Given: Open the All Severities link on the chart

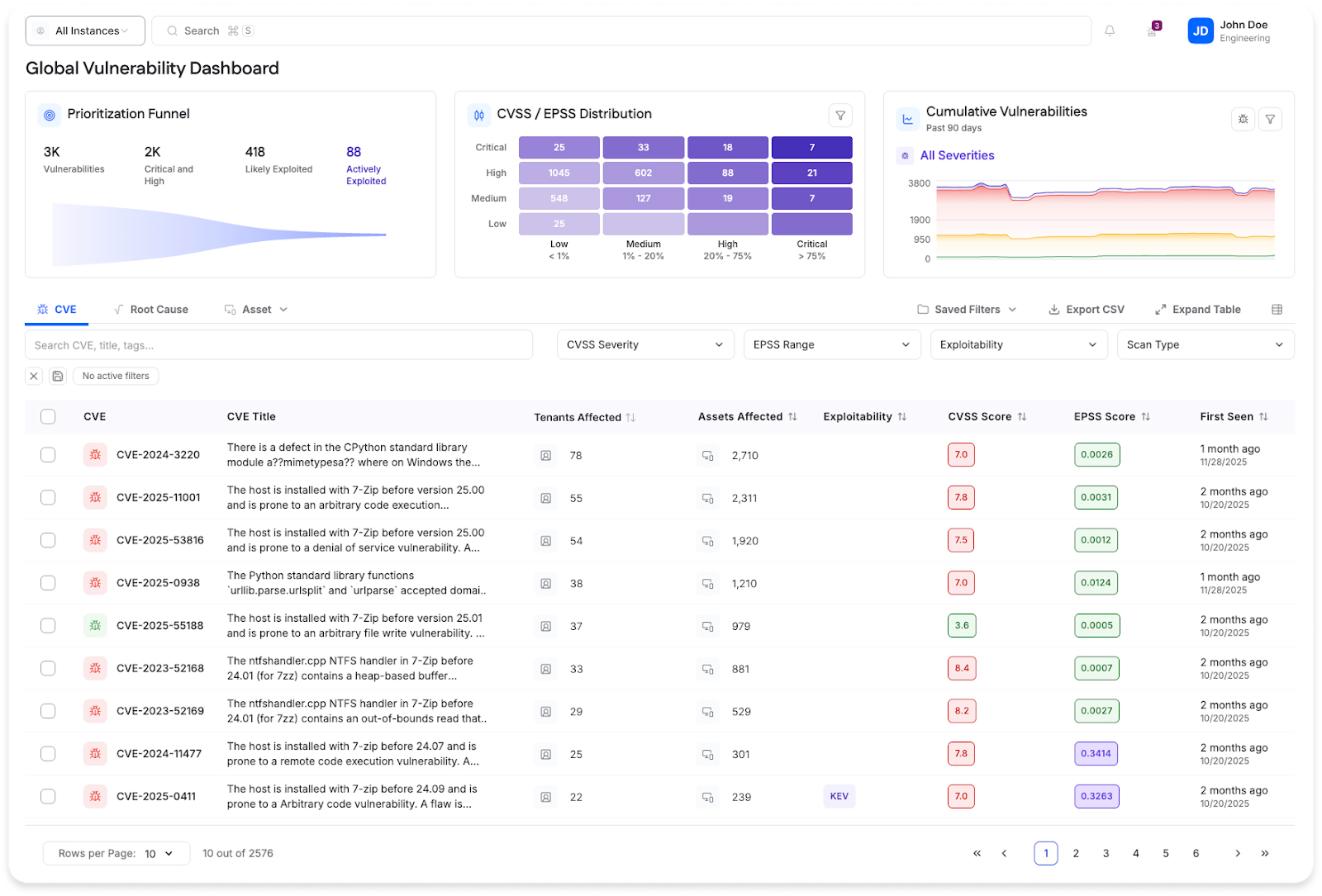Looking at the screenshot, I should click(957, 155).
